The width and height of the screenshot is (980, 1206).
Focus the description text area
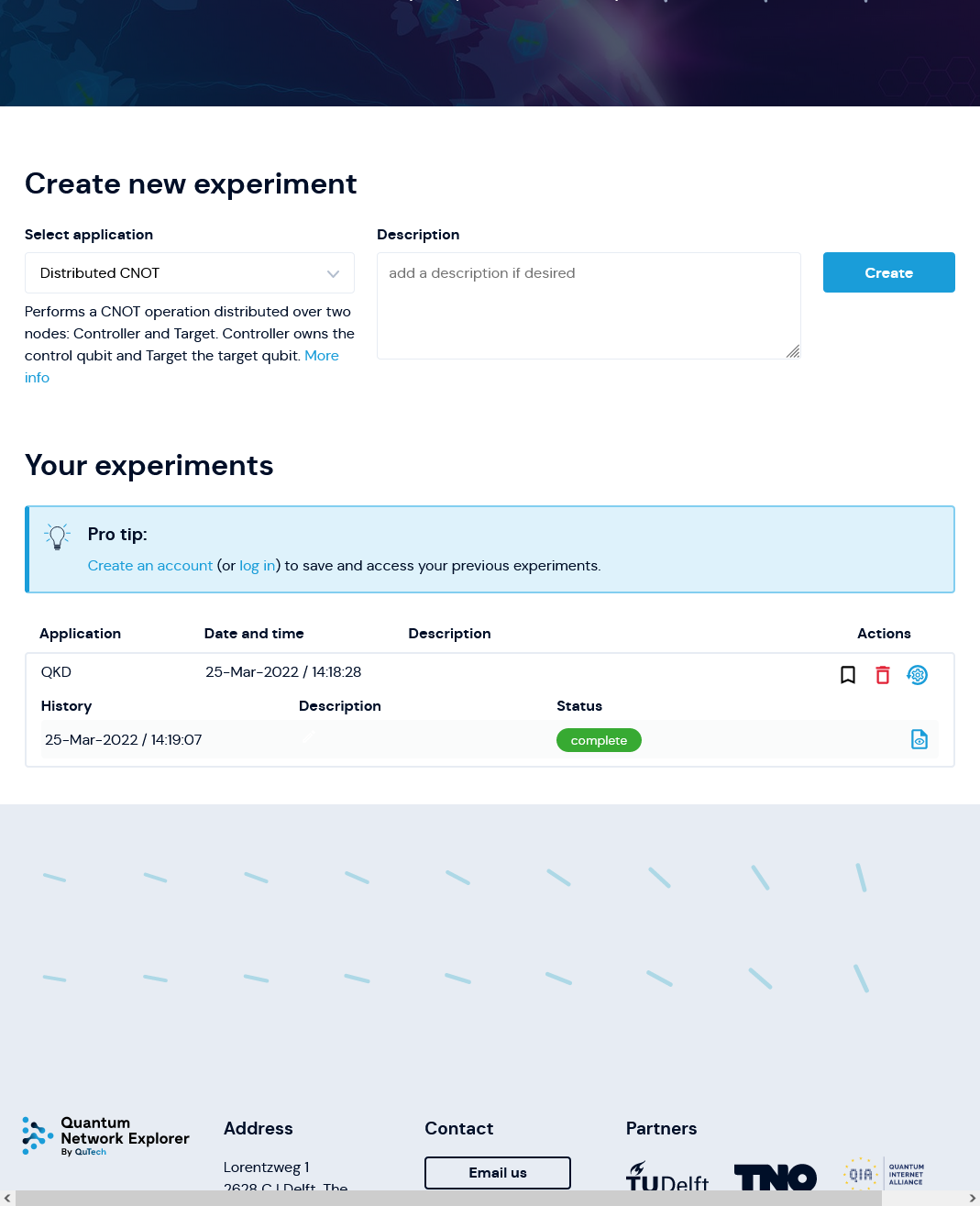click(x=589, y=305)
